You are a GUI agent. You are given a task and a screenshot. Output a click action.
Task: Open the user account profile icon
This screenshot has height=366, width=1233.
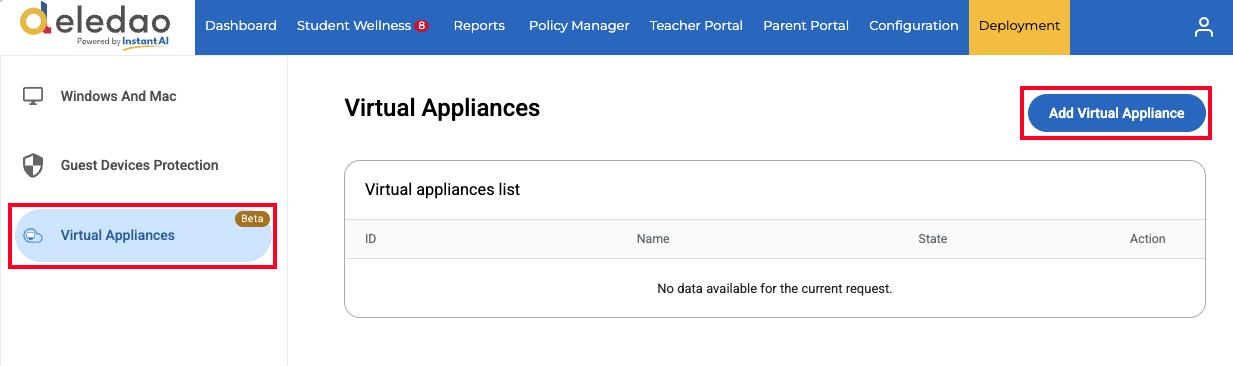click(x=1204, y=27)
